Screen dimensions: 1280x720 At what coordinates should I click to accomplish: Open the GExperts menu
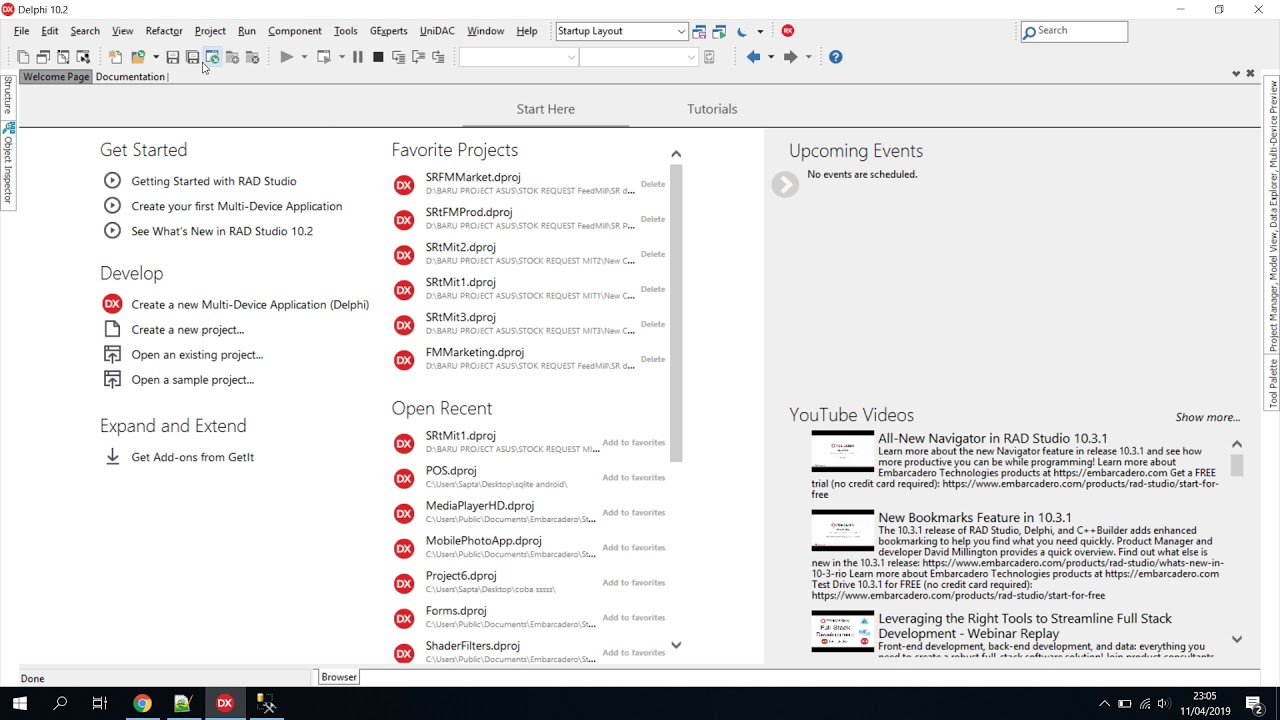[x=389, y=31]
